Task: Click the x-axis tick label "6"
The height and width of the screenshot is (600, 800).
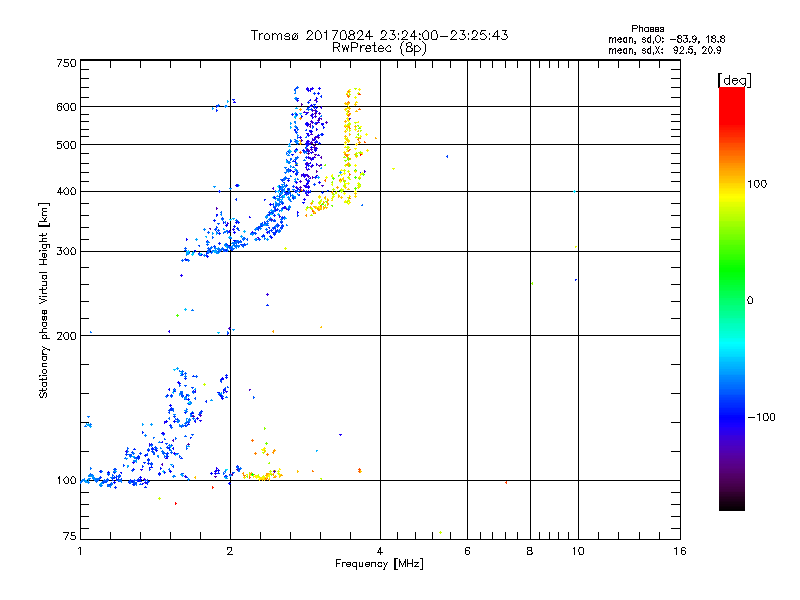Action: point(467,551)
